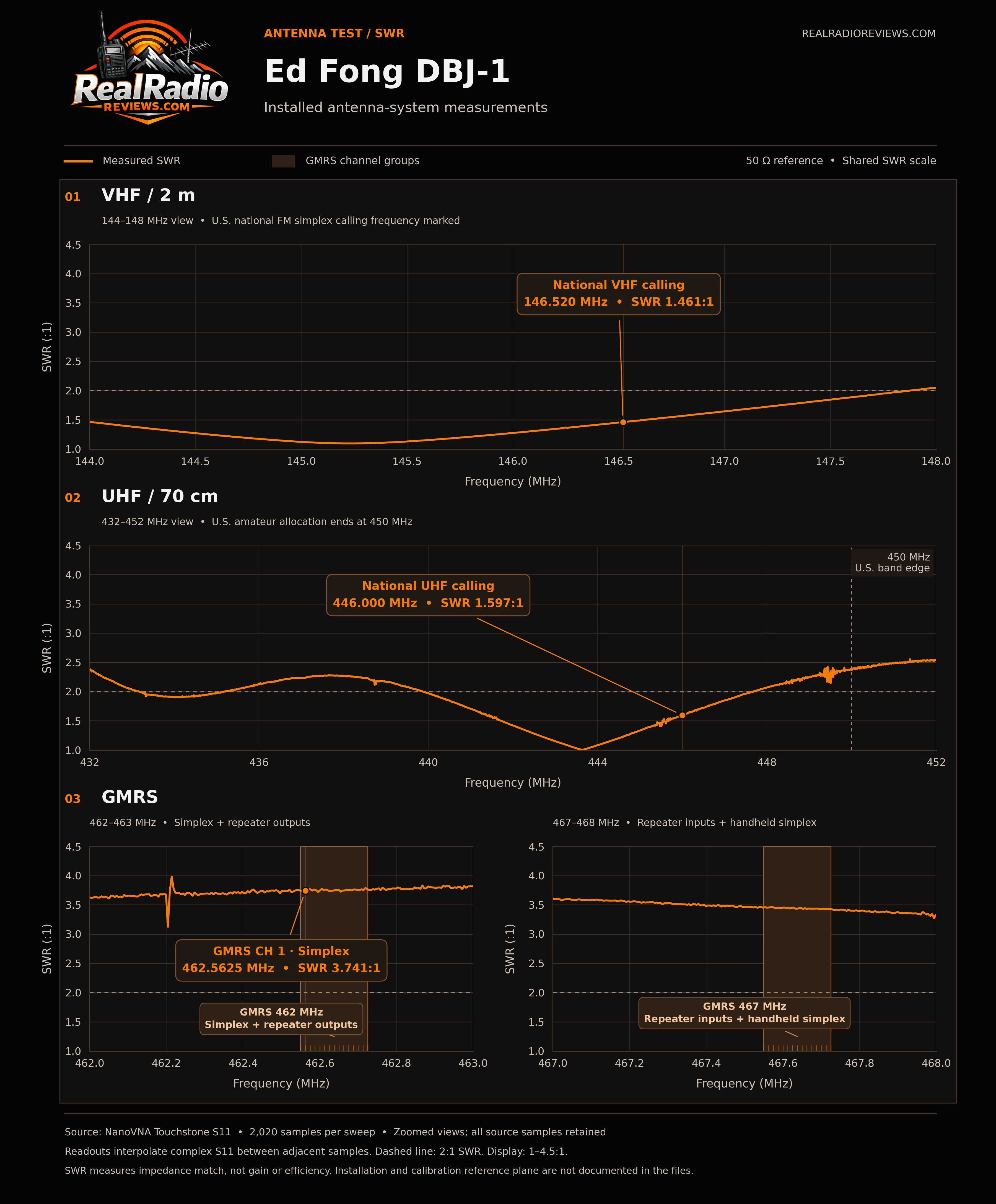This screenshot has width=996, height=1204.
Task: Click the Installed antenna-system measurements subtitle
Action: click(406, 107)
